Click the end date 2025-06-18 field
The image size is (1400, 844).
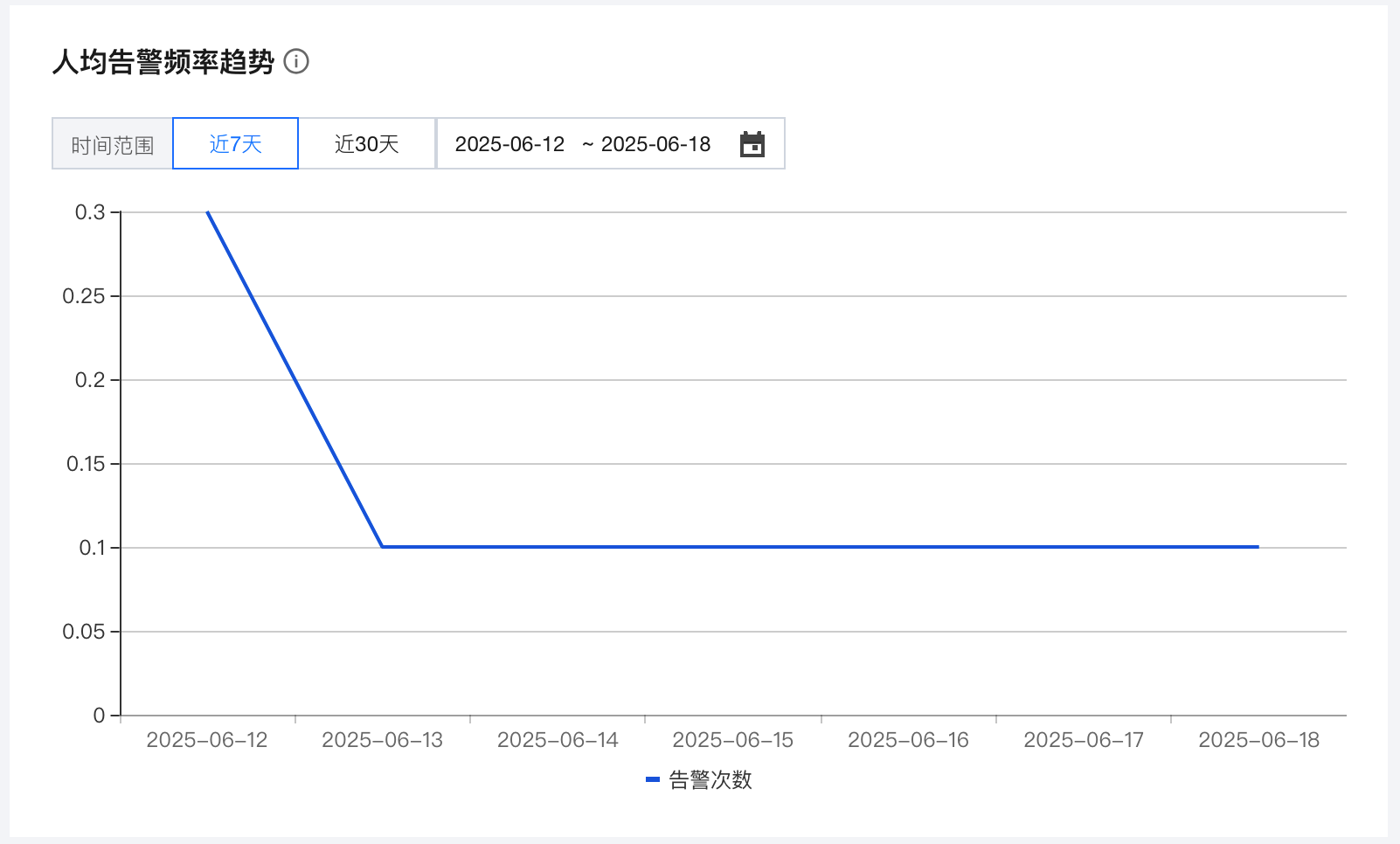655,144
